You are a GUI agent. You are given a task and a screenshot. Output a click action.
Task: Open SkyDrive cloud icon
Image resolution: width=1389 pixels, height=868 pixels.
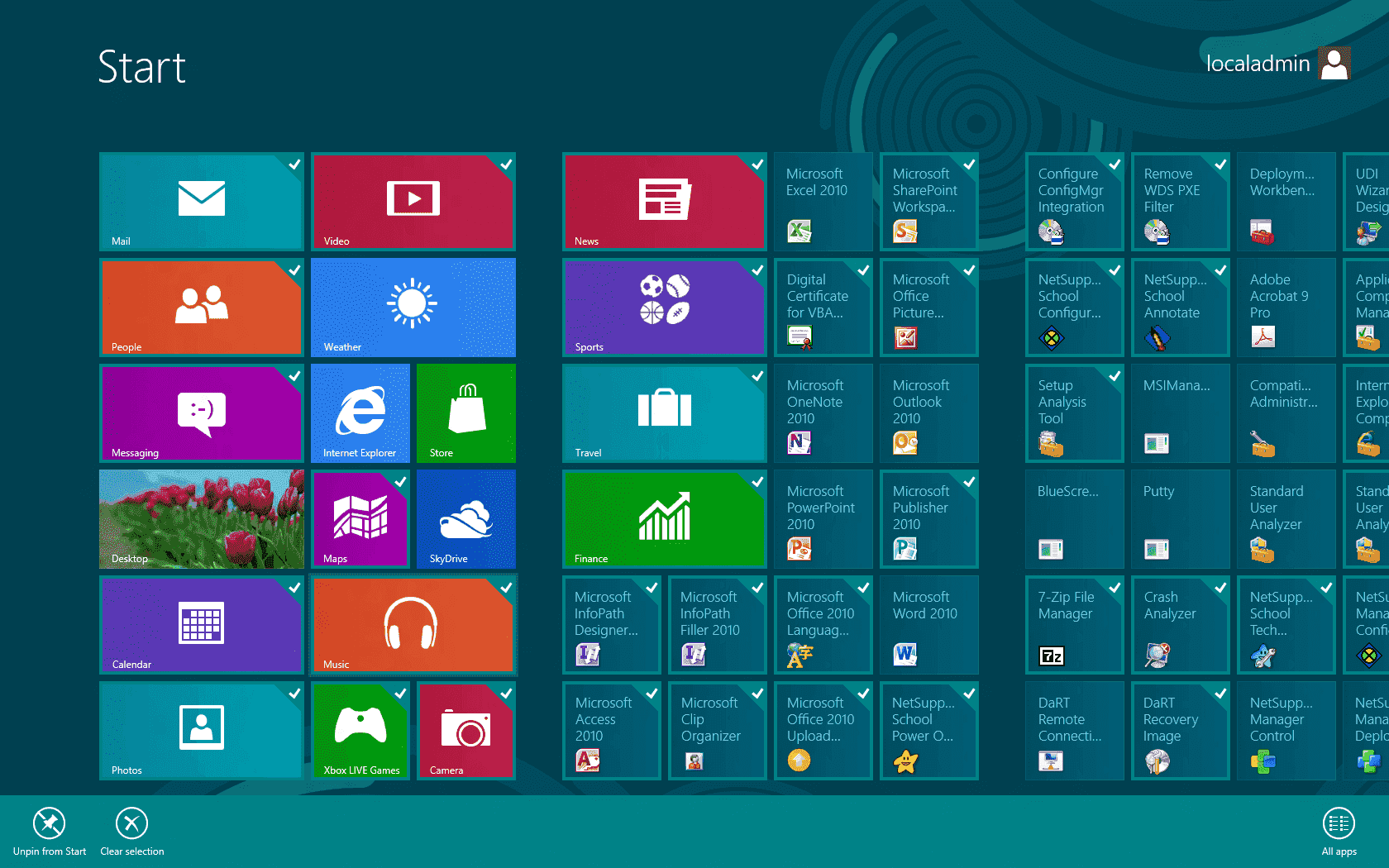pyautogui.click(x=466, y=519)
